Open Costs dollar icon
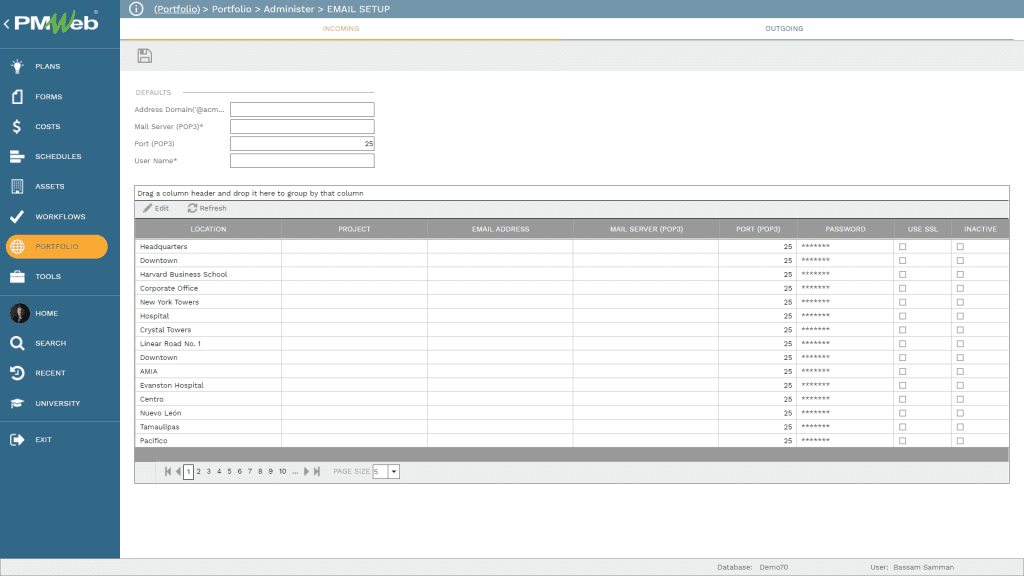The height and width of the screenshot is (576, 1024). click(x=17, y=127)
